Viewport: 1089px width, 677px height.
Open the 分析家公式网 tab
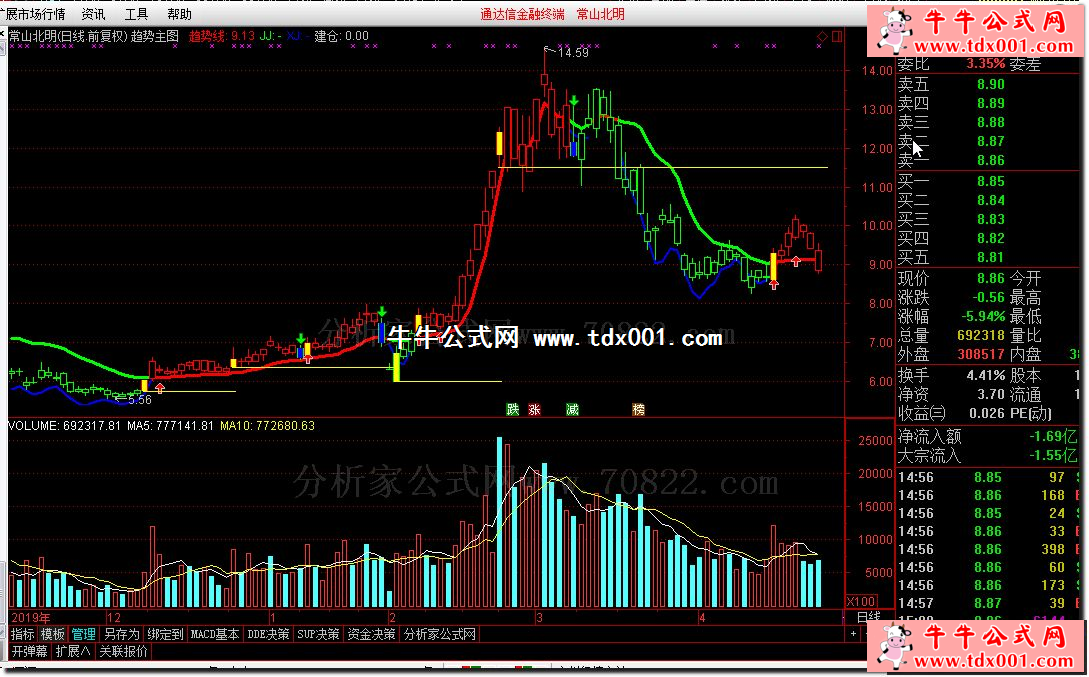point(440,634)
